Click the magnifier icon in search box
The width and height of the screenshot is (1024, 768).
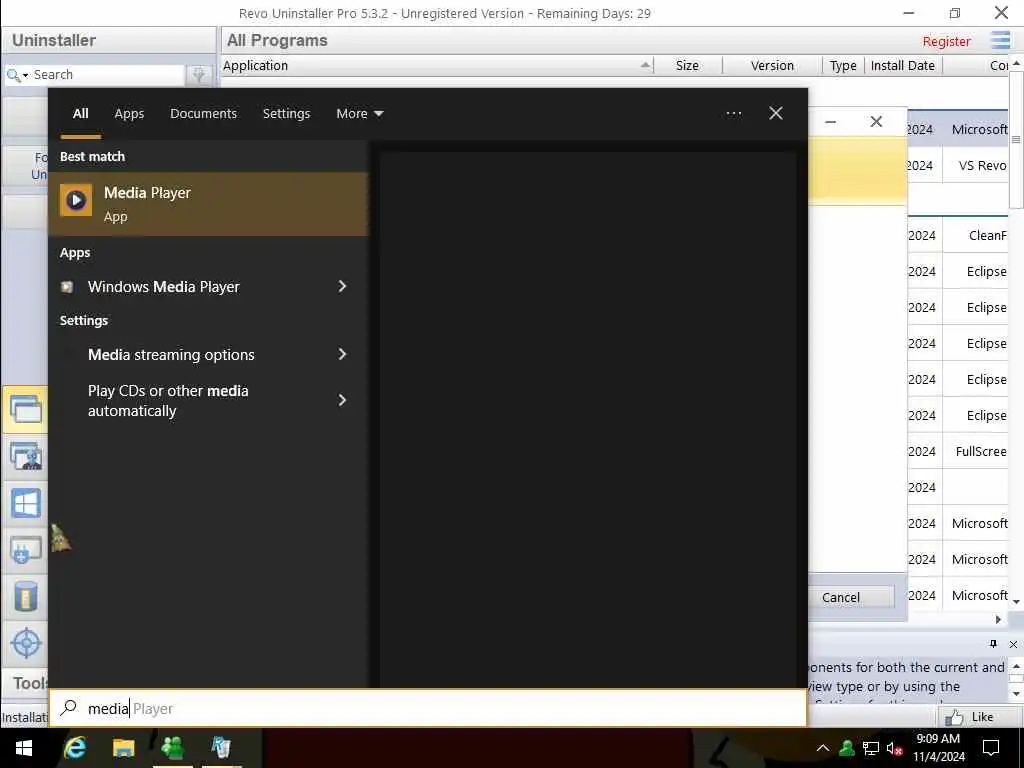pos(69,708)
